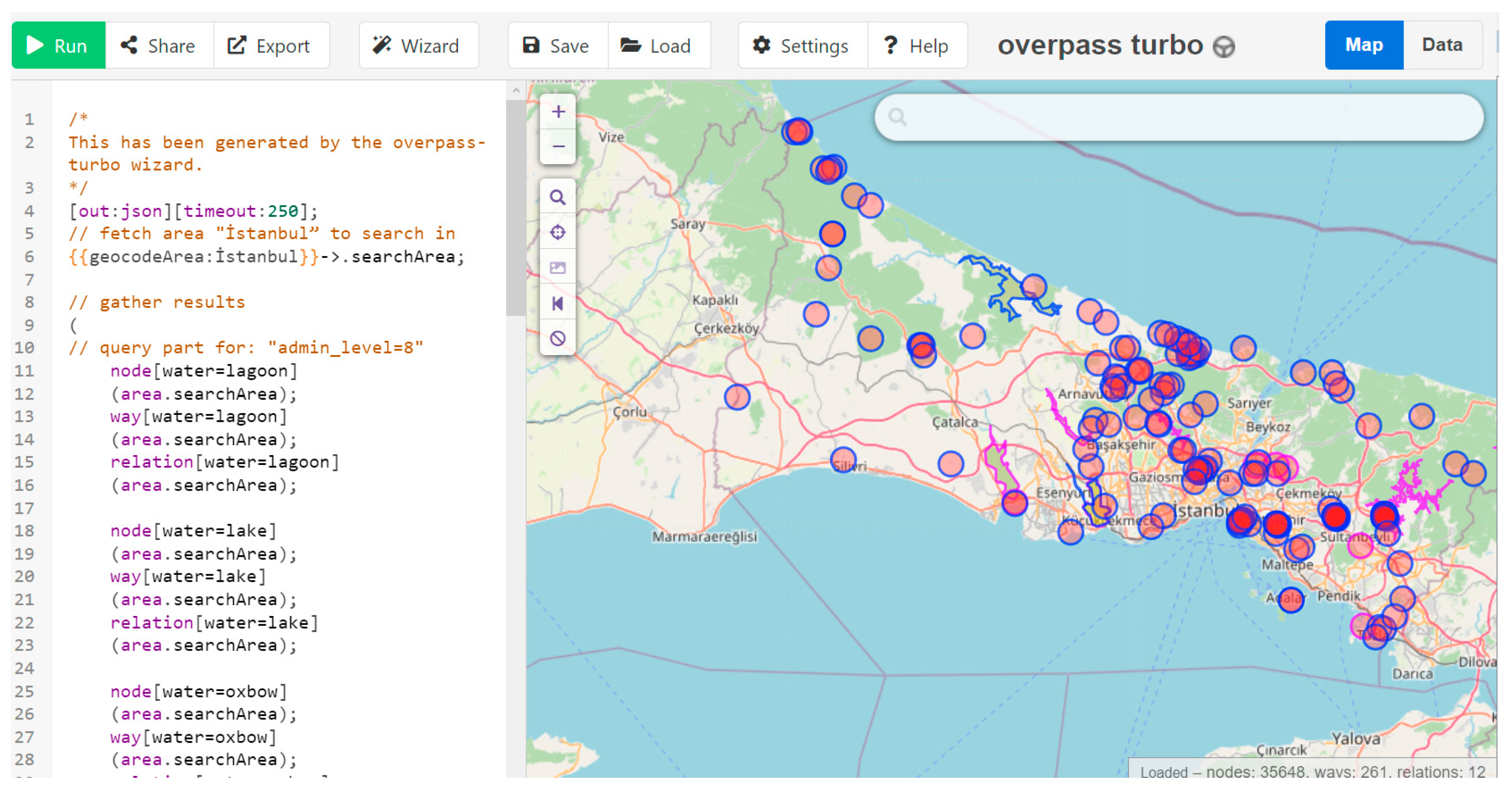Click the zoom to data magnifier icon
The height and width of the screenshot is (794, 1512).
[x=557, y=197]
